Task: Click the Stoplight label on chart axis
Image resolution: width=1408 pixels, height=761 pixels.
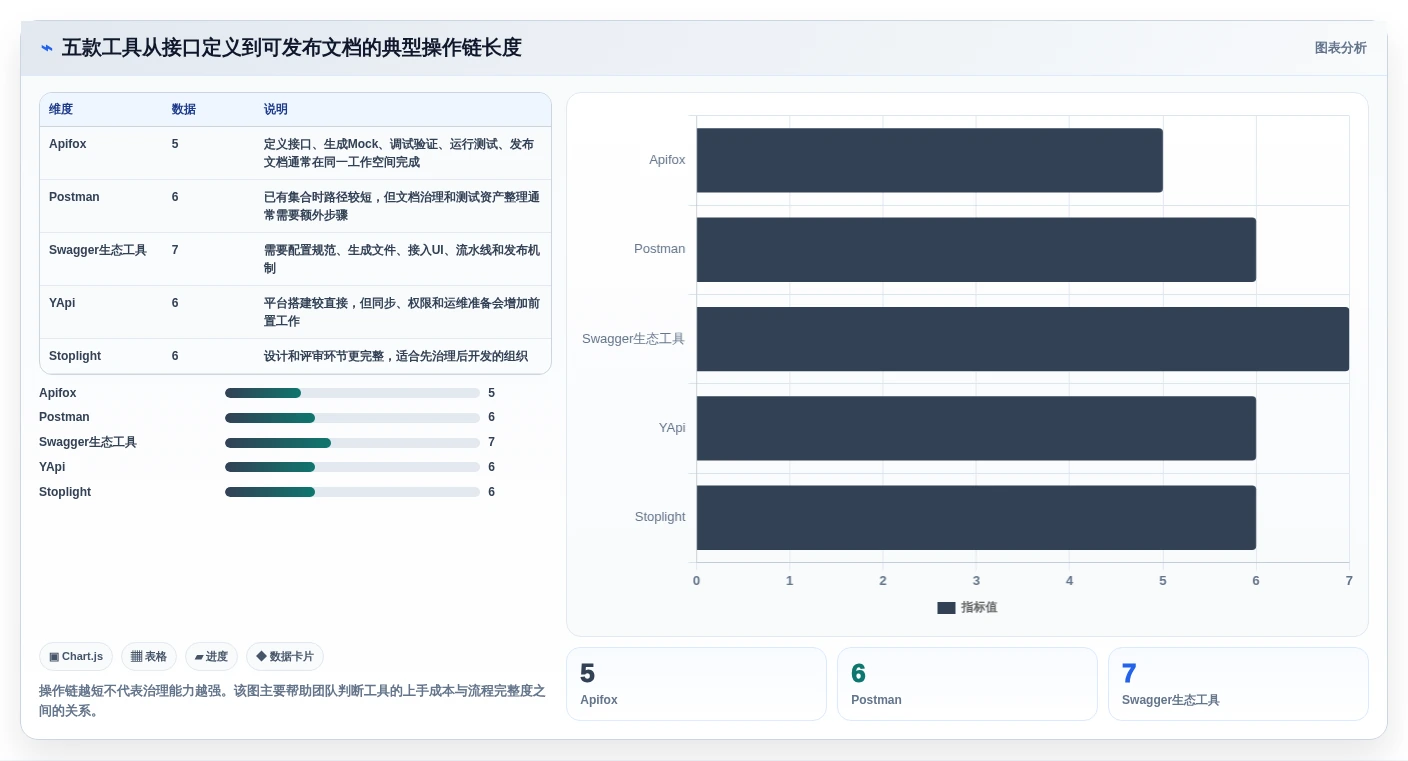Action: click(660, 517)
